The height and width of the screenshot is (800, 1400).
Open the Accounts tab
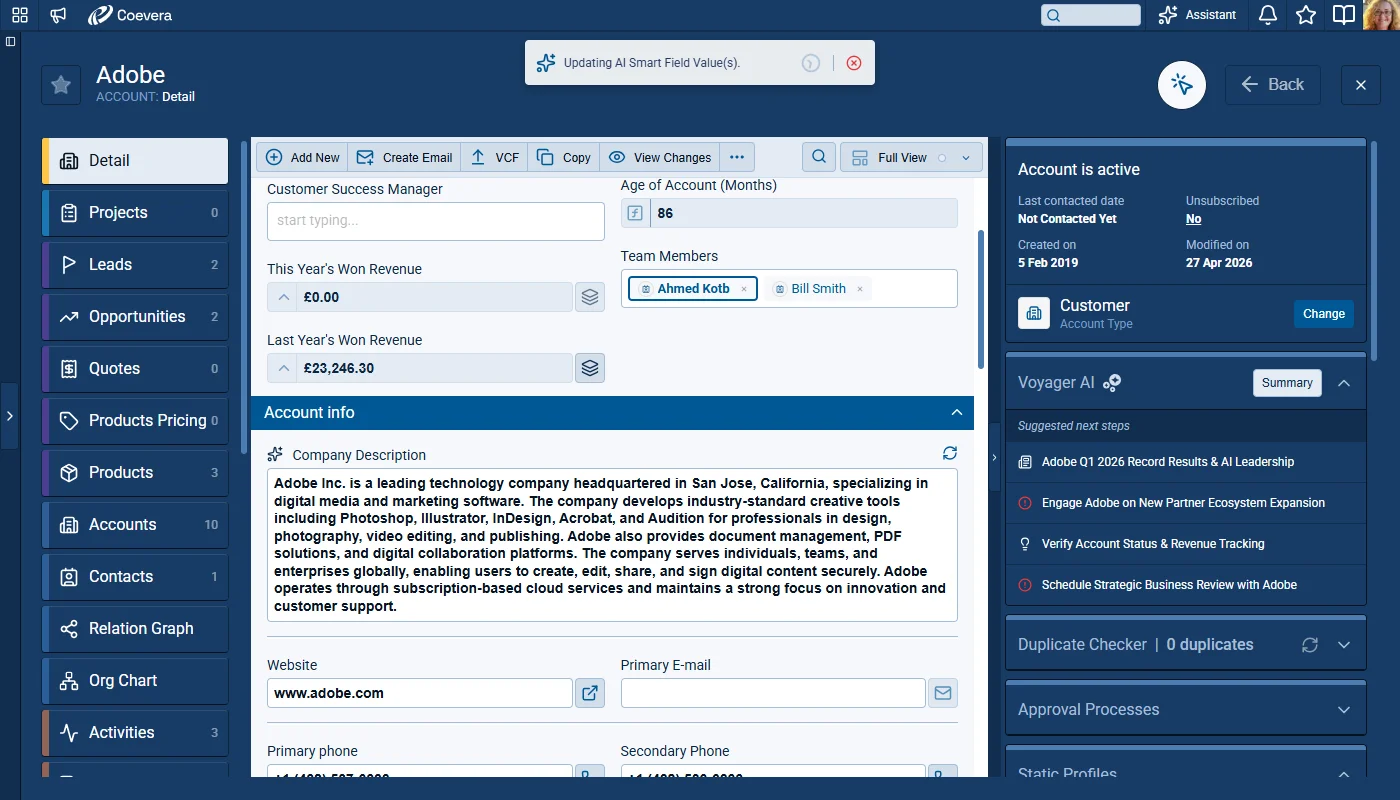135,525
